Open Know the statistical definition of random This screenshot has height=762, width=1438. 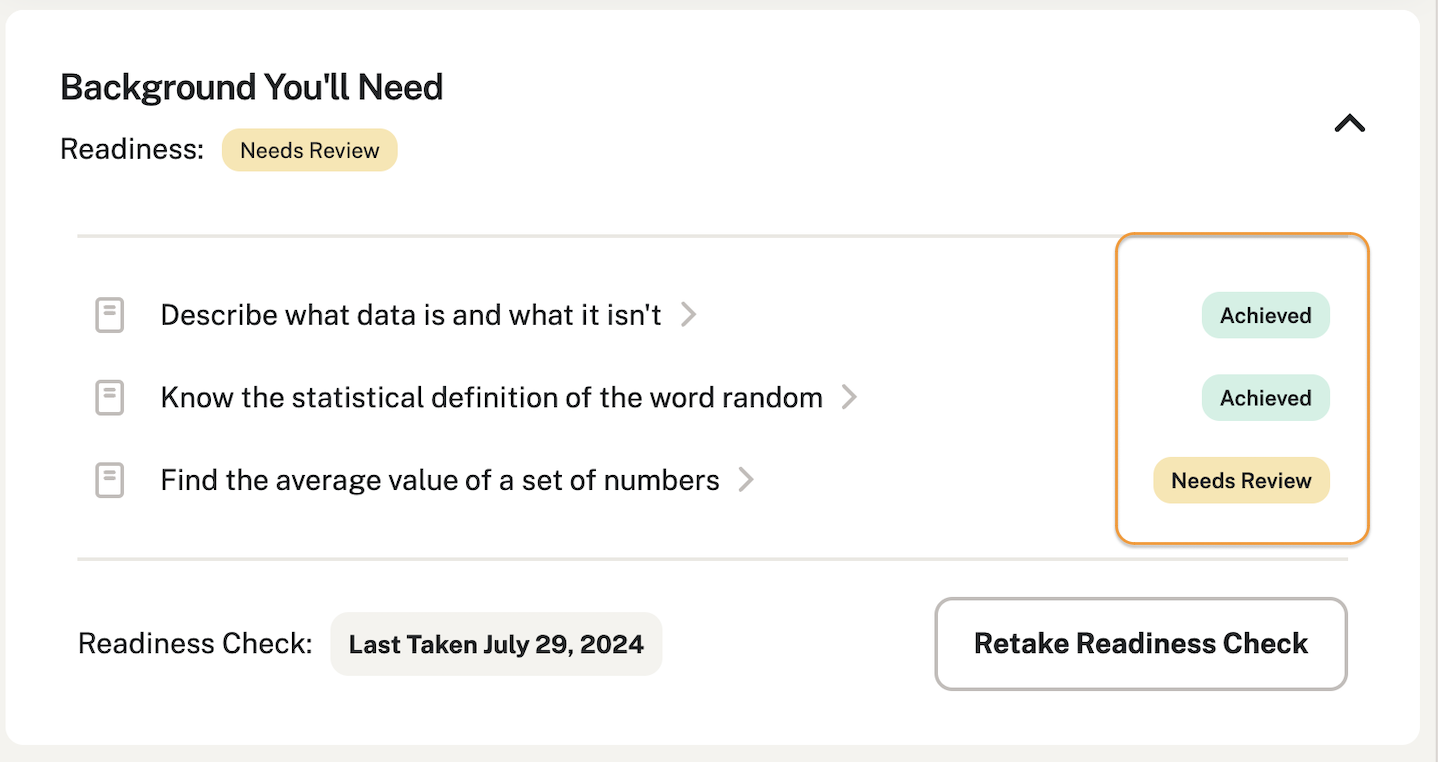pyautogui.click(x=491, y=398)
